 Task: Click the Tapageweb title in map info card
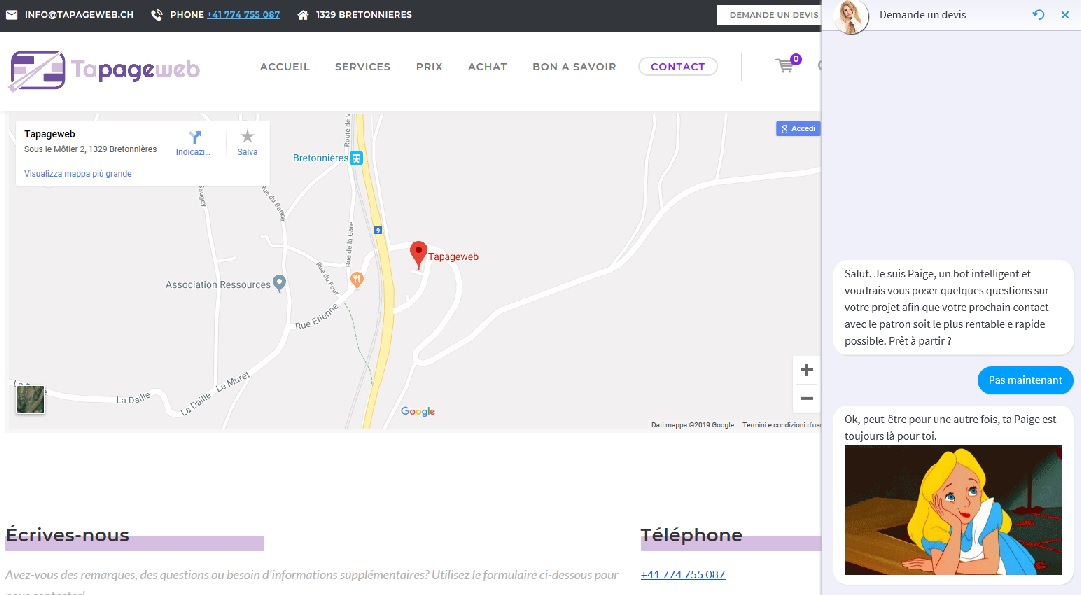[50, 134]
